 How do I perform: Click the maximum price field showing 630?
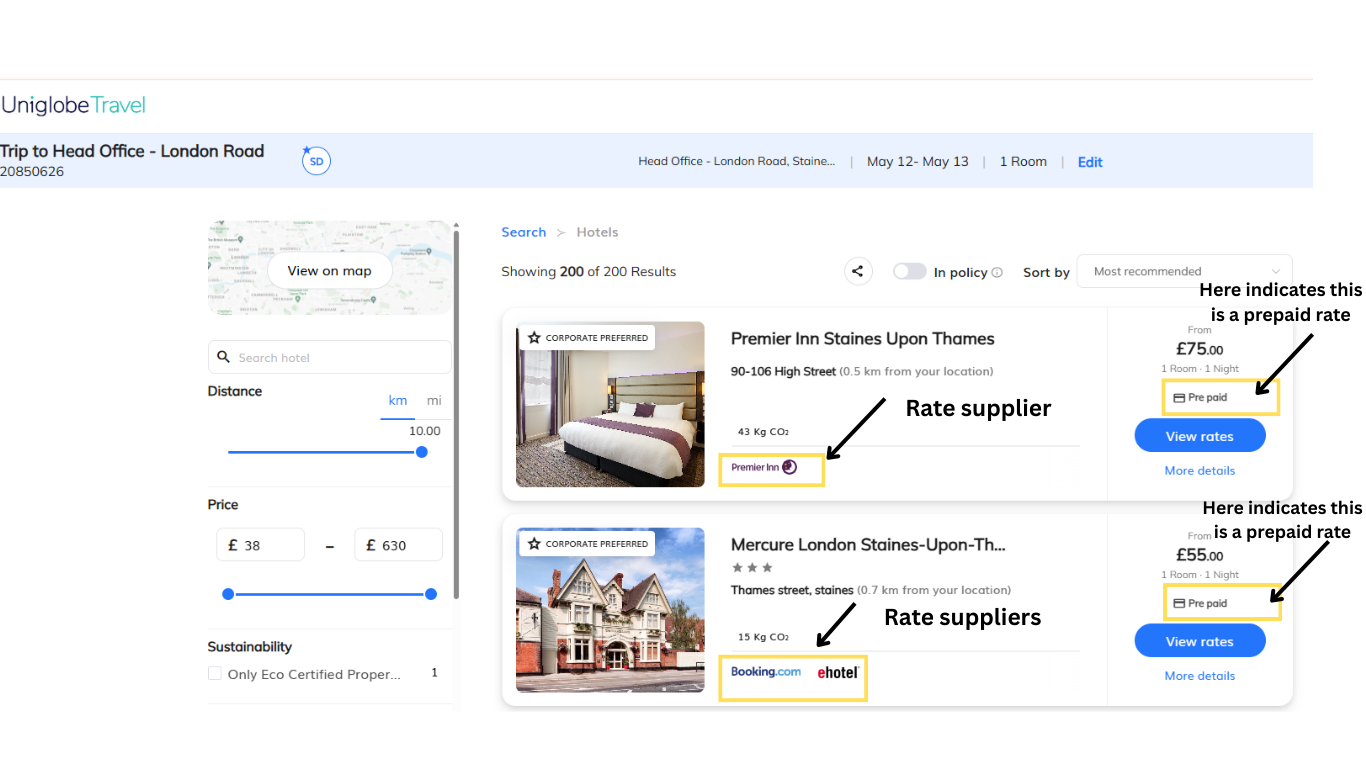398,545
